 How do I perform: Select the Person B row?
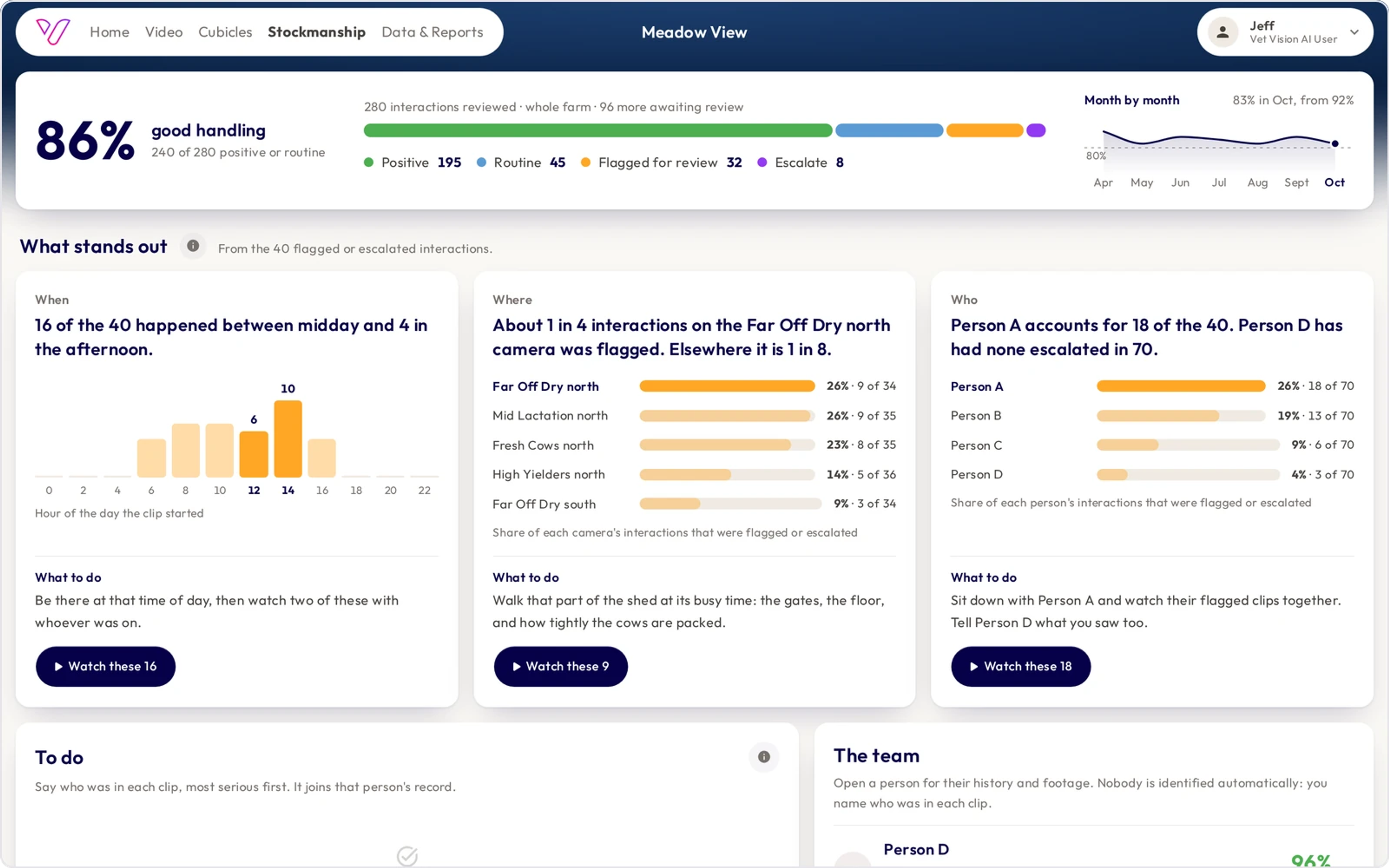(1152, 416)
